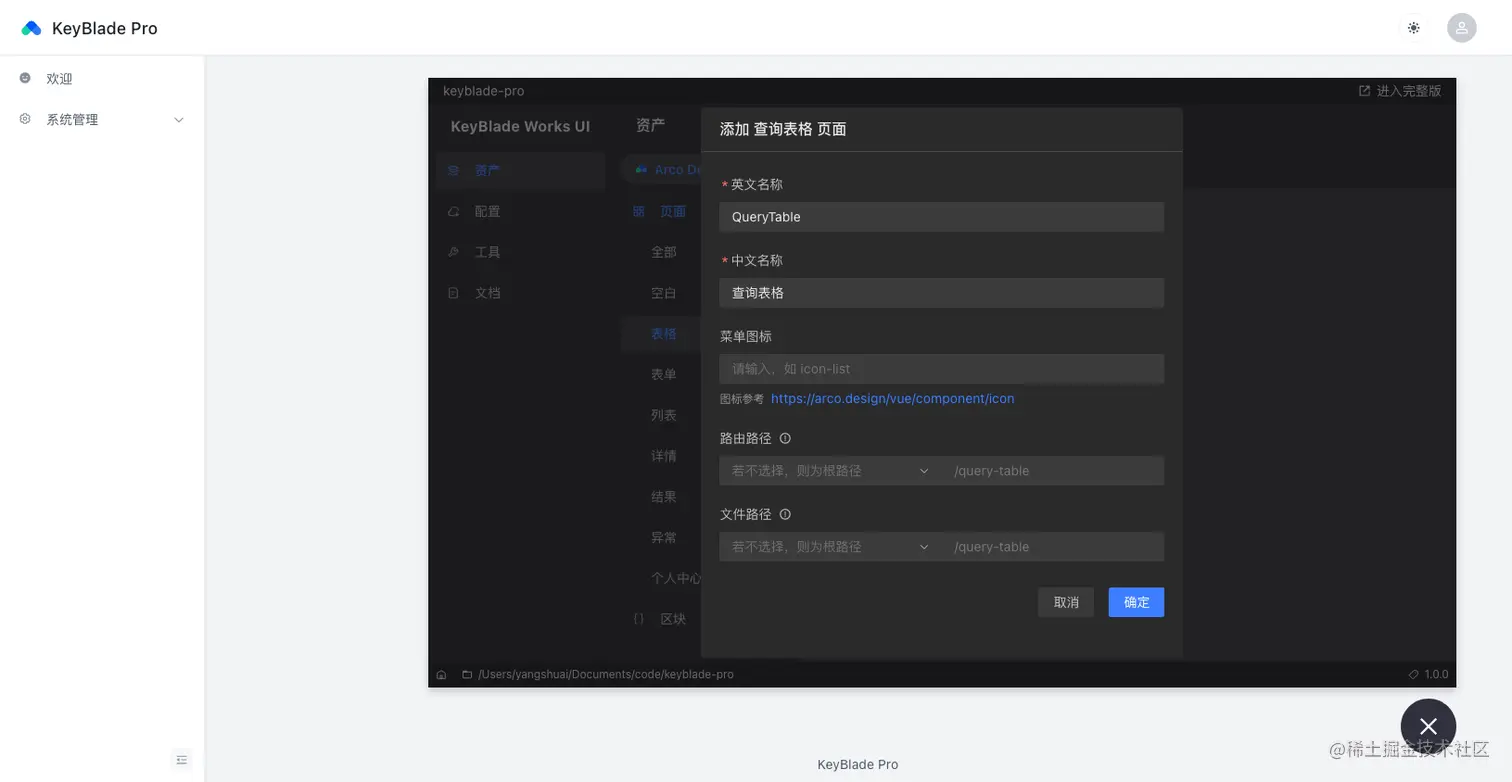Toggle dark mode with the theme icon

[1413, 27]
